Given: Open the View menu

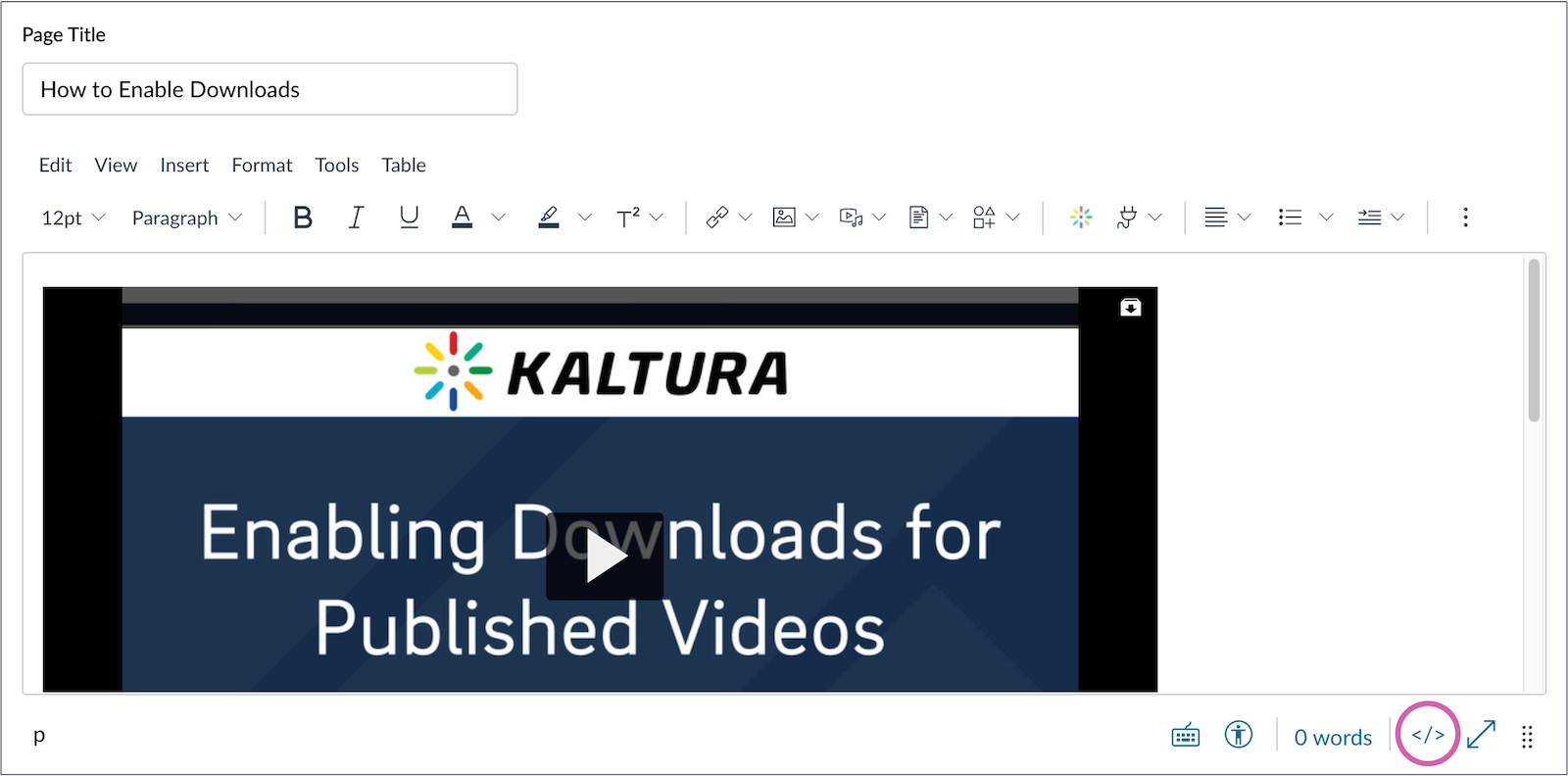Looking at the screenshot, I should pyautogui.click(x=116, y=166).
